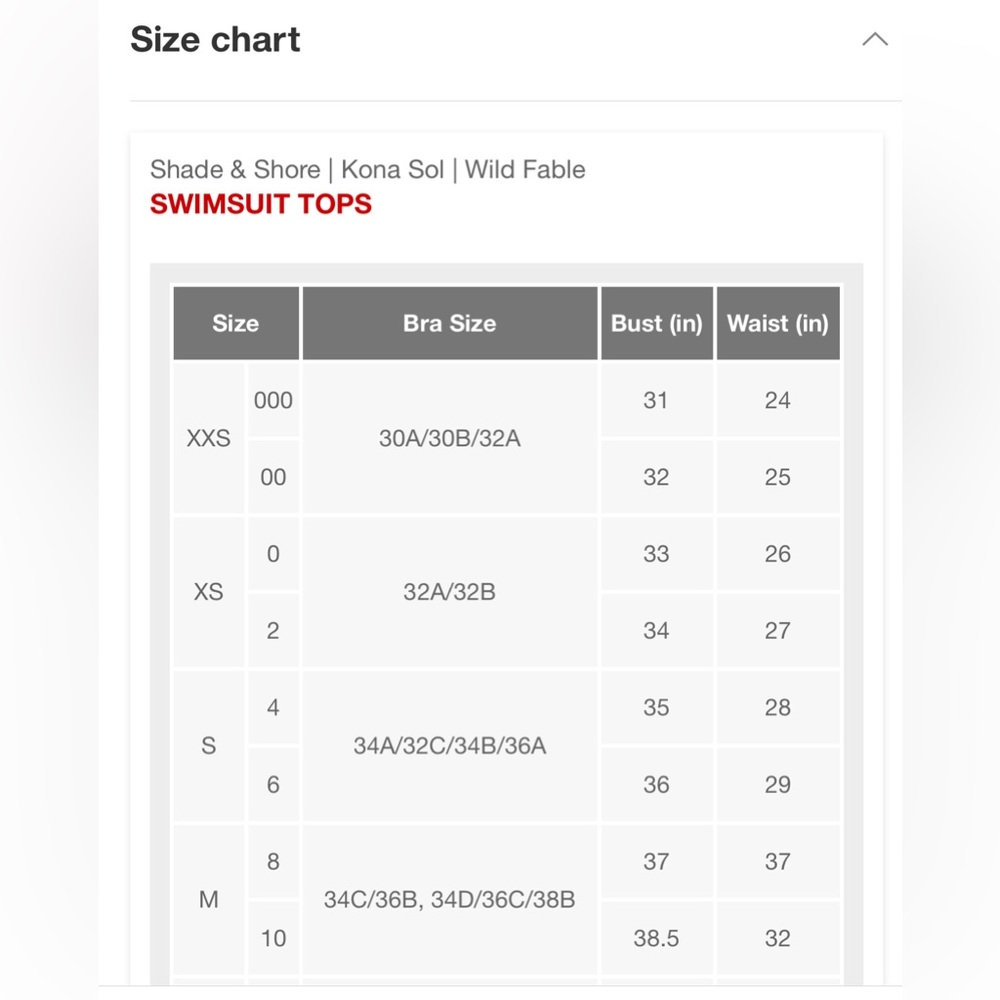Select the Size column header
The height and width of the screenshot is (1000, 1000).
click(x=236, y=323)
